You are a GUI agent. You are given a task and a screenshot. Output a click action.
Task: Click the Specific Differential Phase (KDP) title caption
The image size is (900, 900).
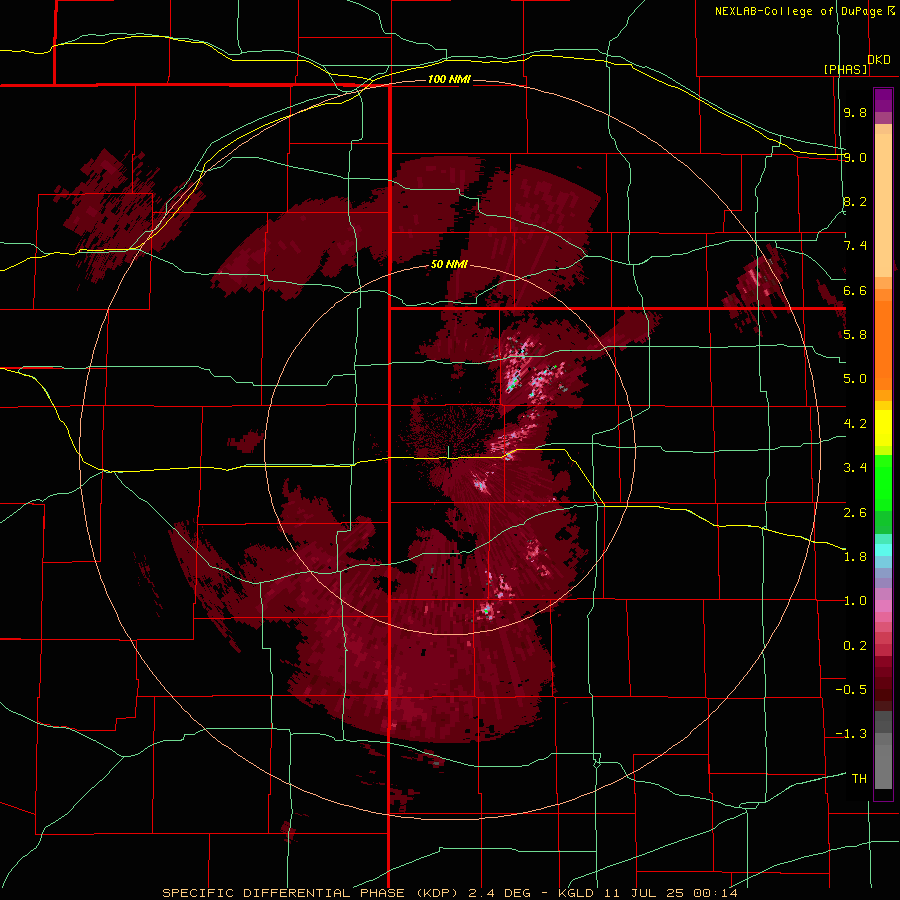tap(450, 893)
